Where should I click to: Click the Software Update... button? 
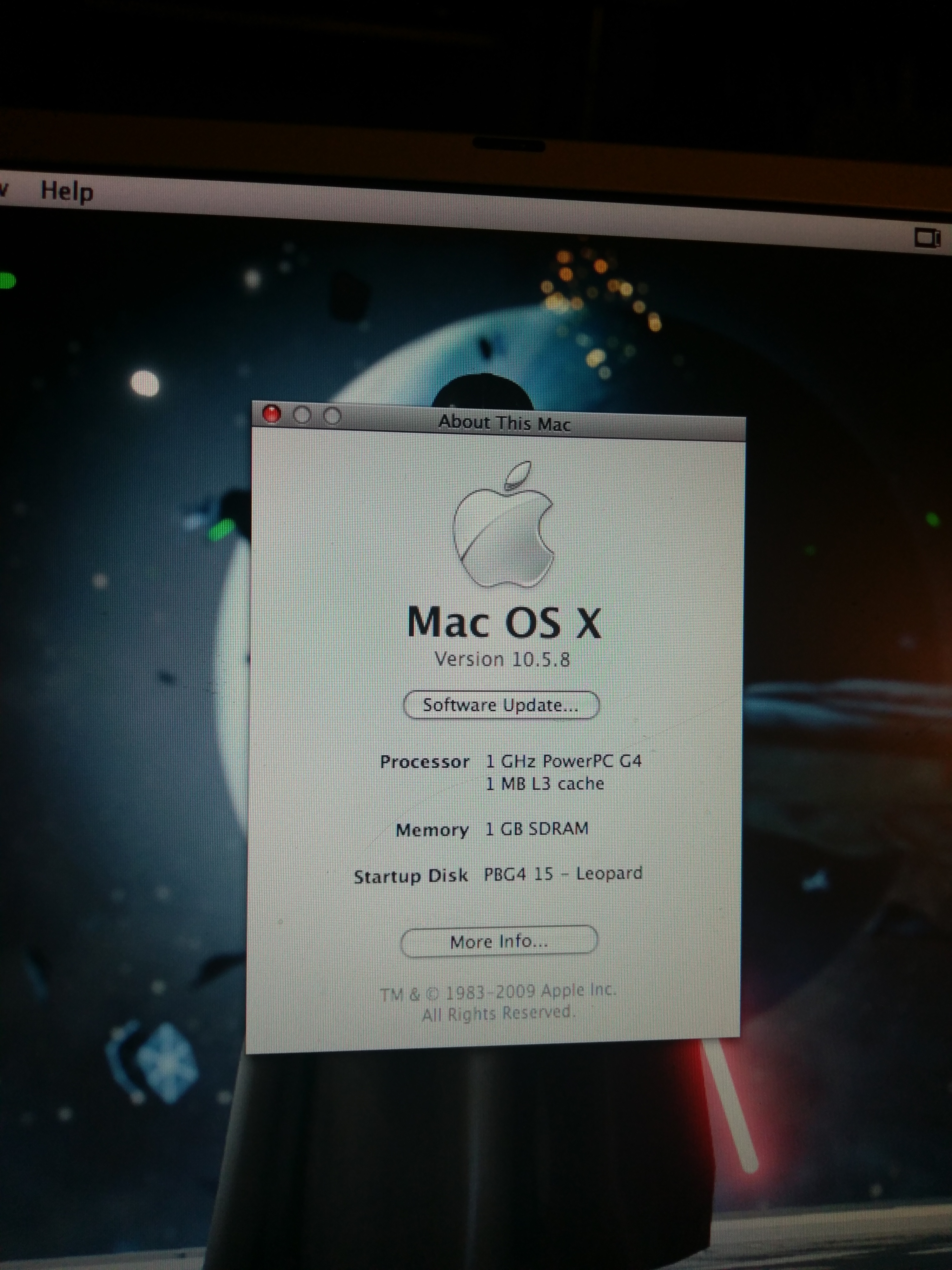click(x=501, y=705)
